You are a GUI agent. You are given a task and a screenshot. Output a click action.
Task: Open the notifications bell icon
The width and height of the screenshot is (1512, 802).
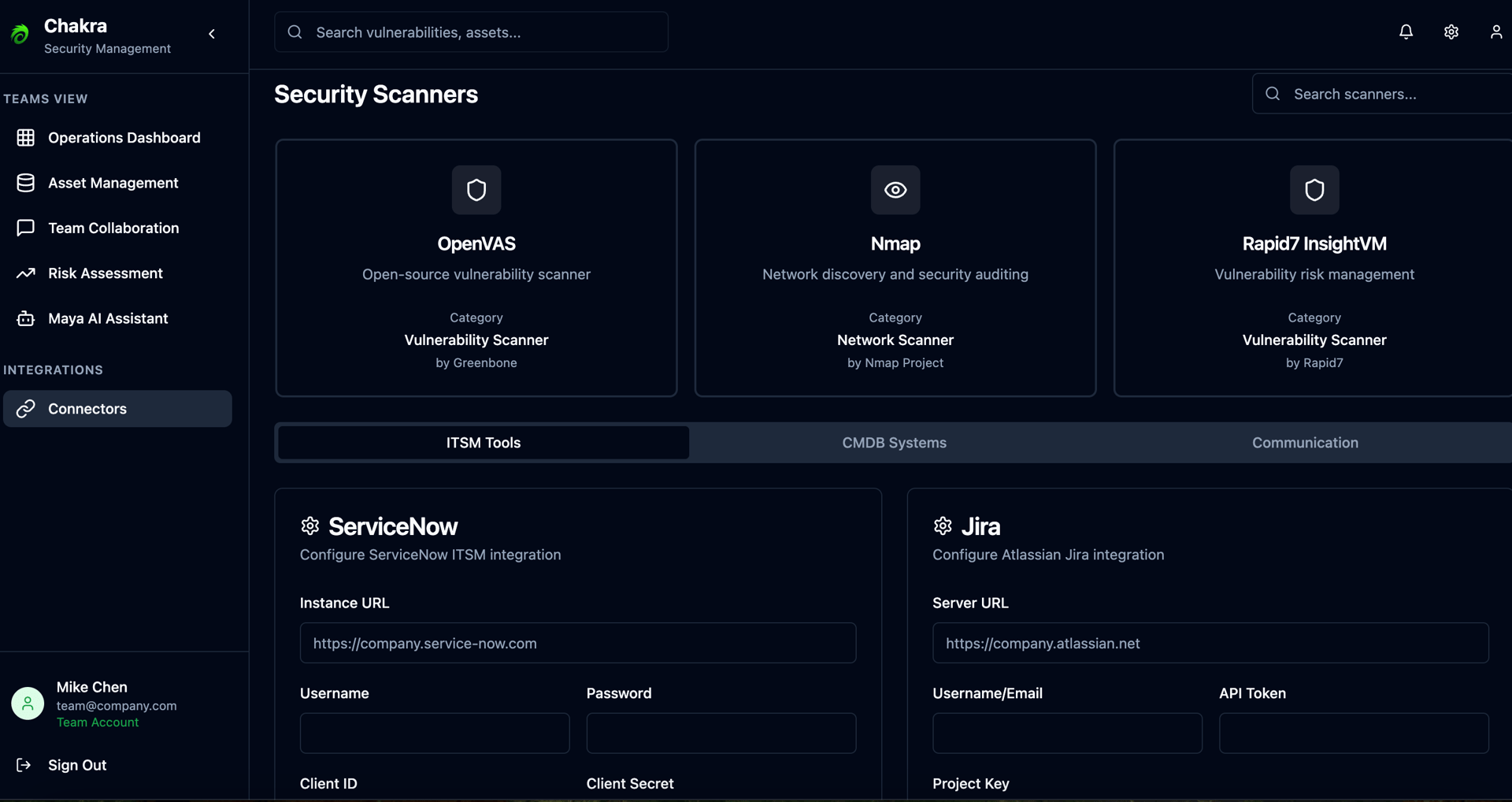tap(1406, 32)
